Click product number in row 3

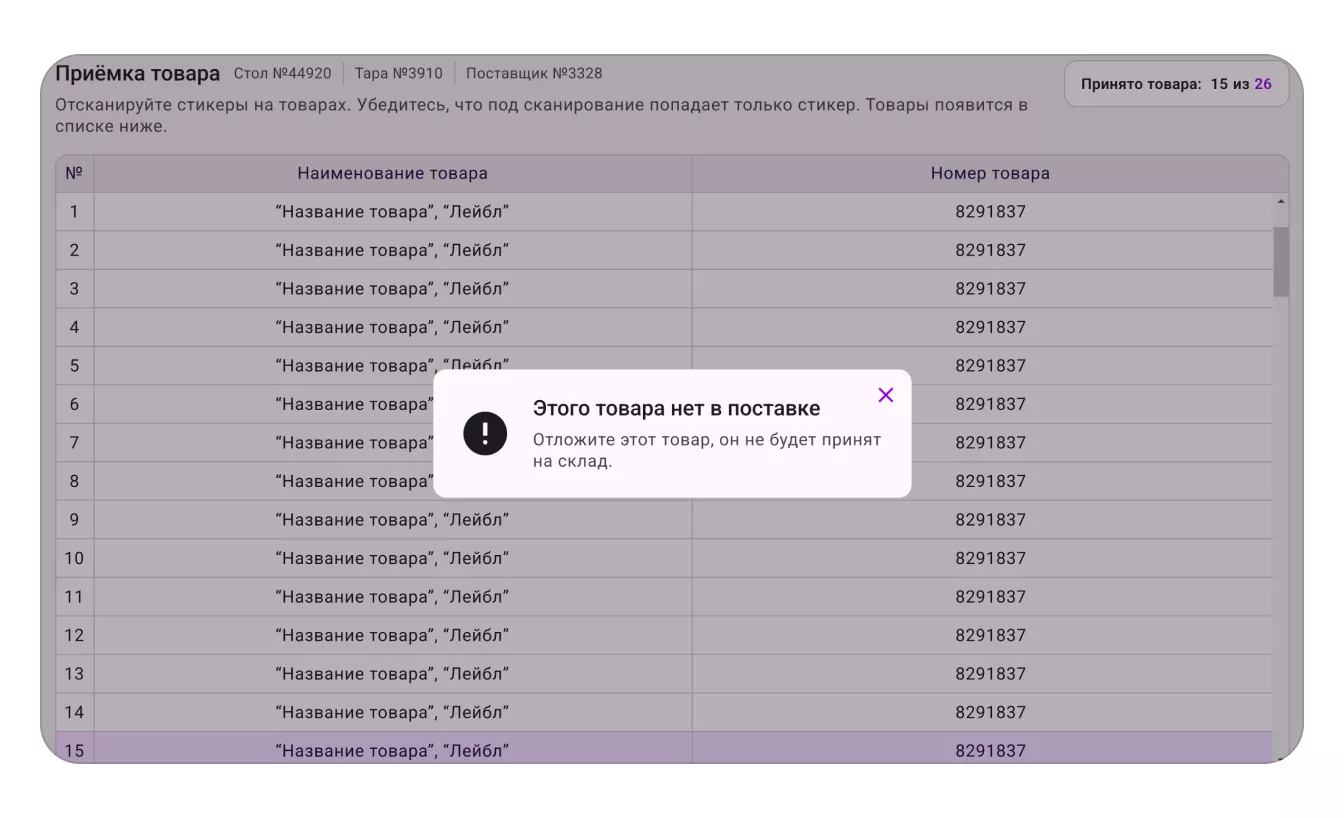point(990,289)
